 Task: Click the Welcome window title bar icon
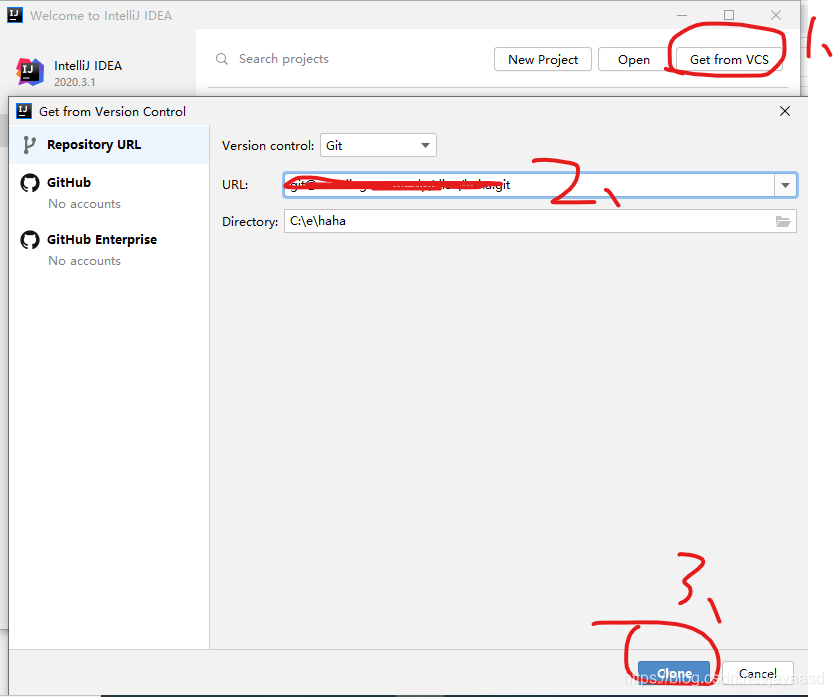click(15, 15)
